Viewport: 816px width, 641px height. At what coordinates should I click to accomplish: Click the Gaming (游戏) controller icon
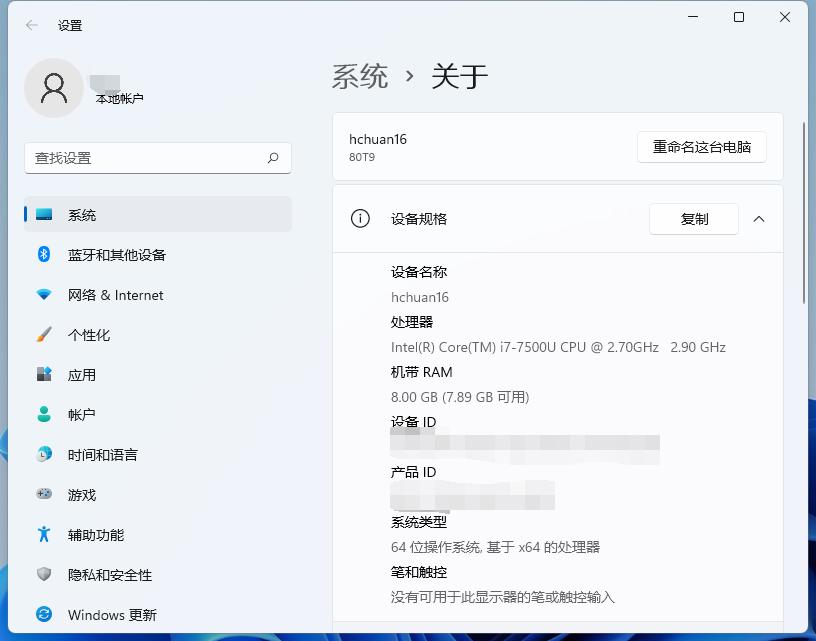pyautogui.click(x=42, y=495)
